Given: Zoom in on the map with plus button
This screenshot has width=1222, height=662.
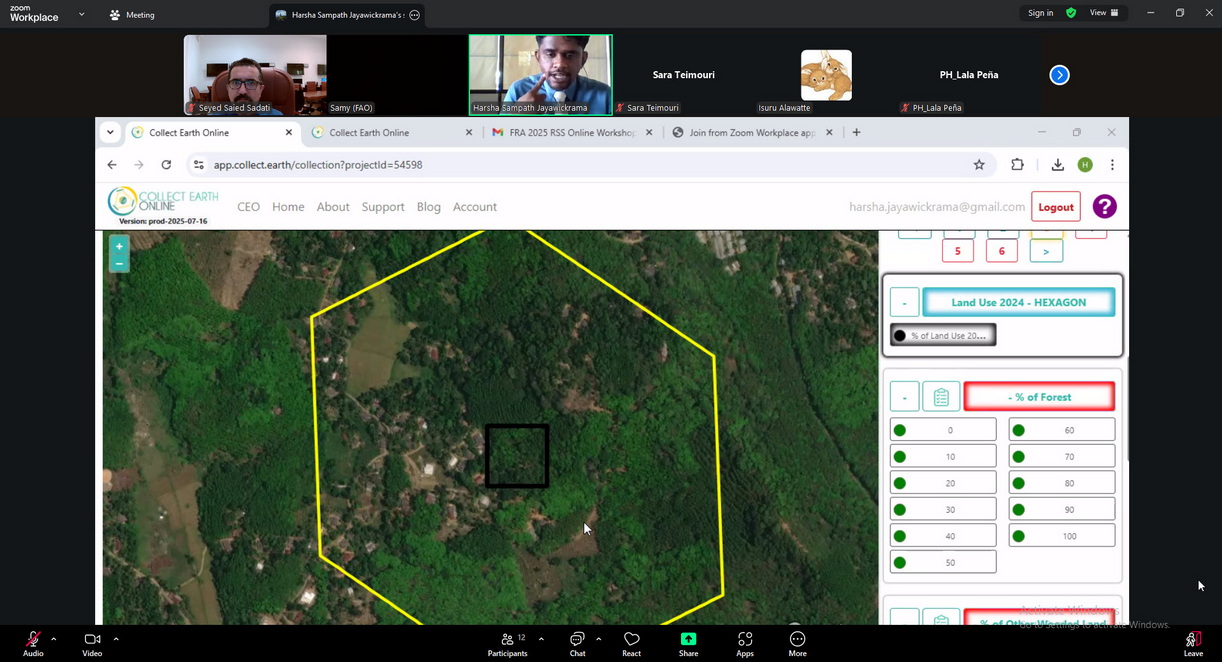Looking at the screenshot, I should point(119,246).
